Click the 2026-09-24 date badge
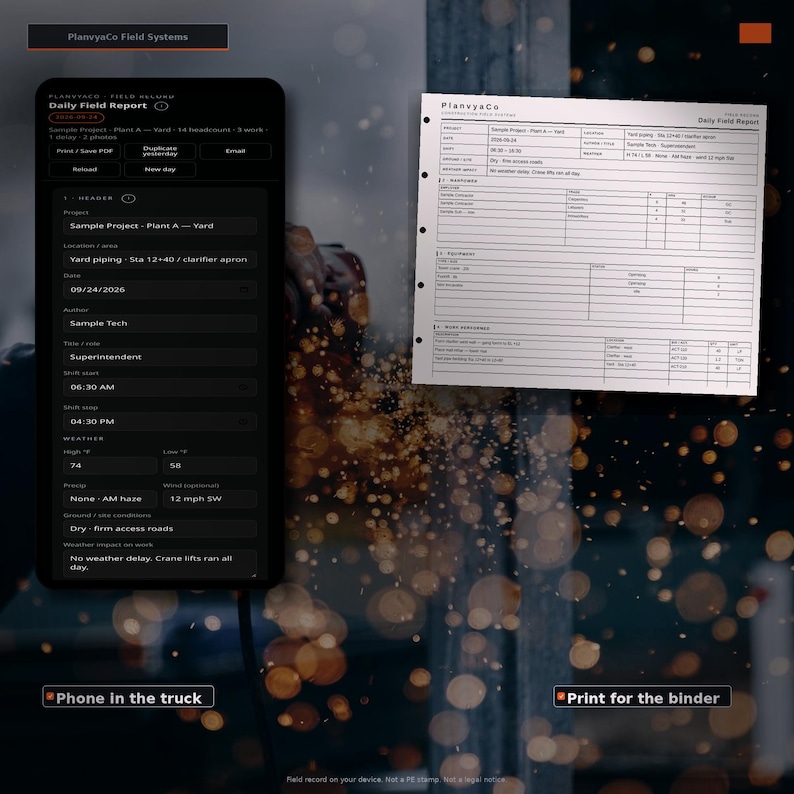This screenshot has width=794, height=794. click(x=76, y=117)
